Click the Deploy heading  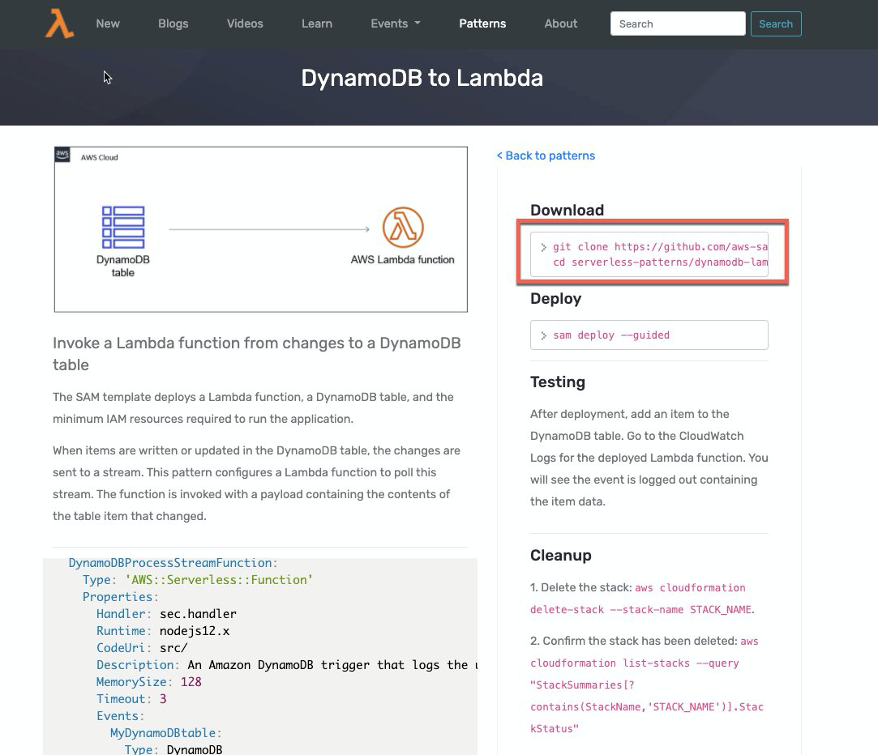pos(556,299)
